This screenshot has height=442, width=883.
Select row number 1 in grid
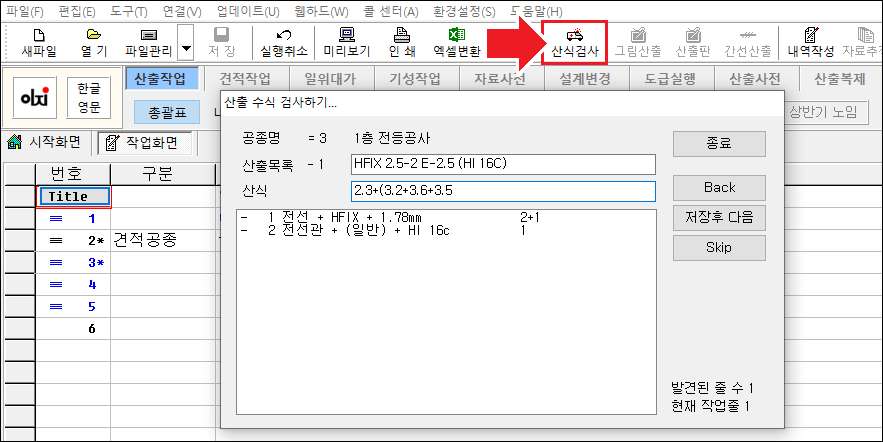pyautogui.click(x=73, y=218)
